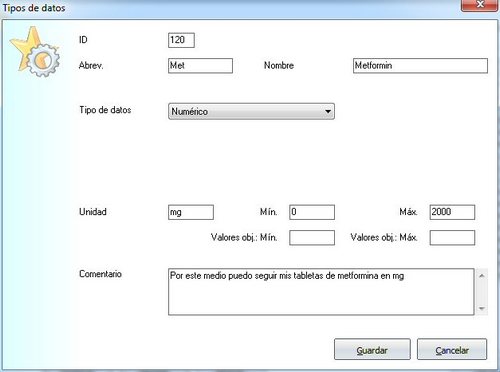
Task: Click the Unidad label
Action: (93, 212)
